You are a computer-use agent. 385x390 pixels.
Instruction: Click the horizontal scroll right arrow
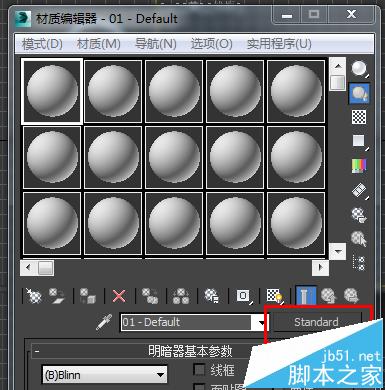(320, 267)
